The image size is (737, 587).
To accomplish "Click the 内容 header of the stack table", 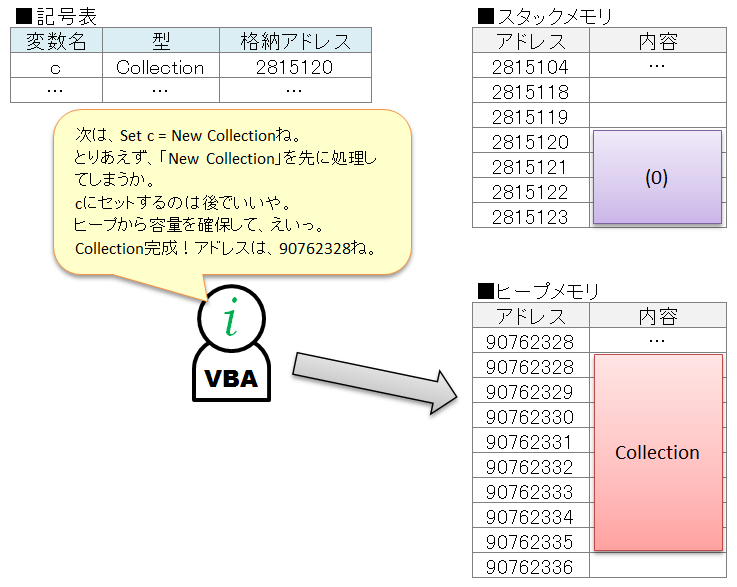I will click(658, 40).
